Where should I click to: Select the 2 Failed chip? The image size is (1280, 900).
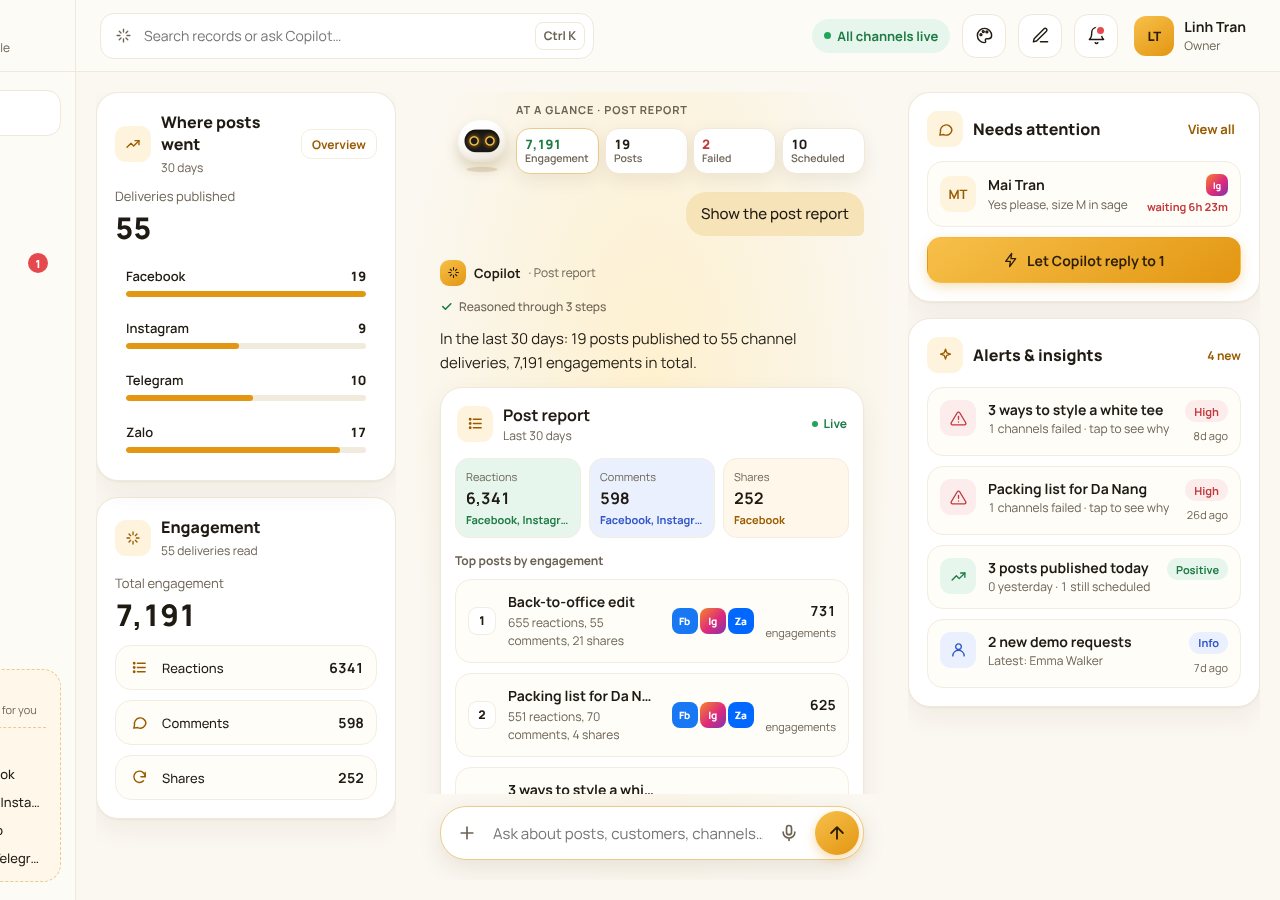[734, 151]
